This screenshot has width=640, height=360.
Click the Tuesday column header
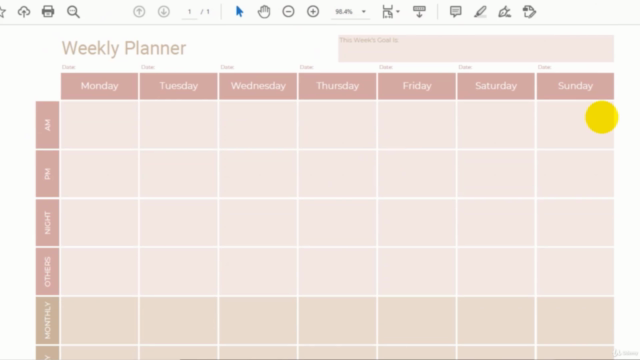(179, 86)
